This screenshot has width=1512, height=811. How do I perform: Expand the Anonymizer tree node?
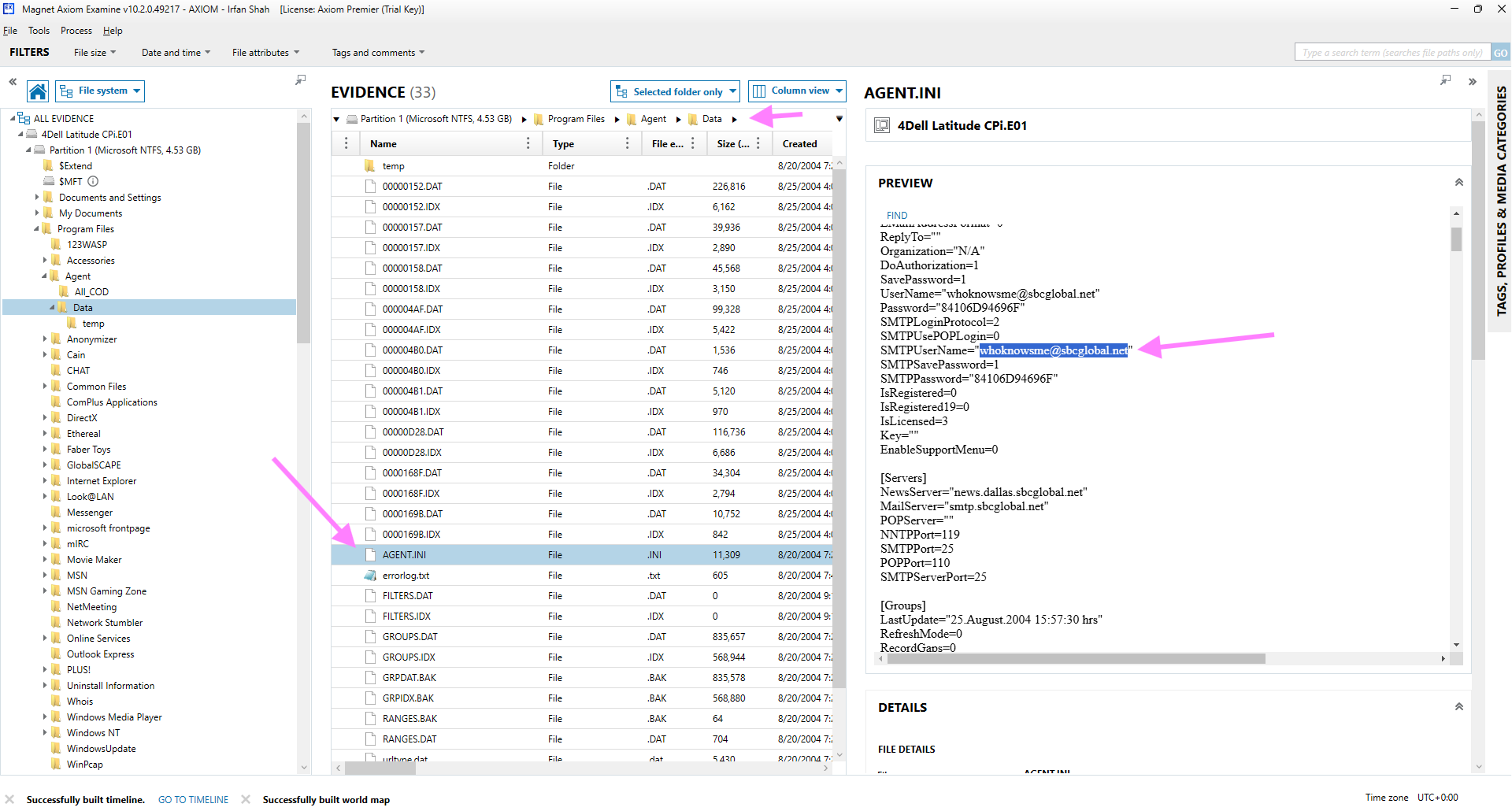[45, 339]
